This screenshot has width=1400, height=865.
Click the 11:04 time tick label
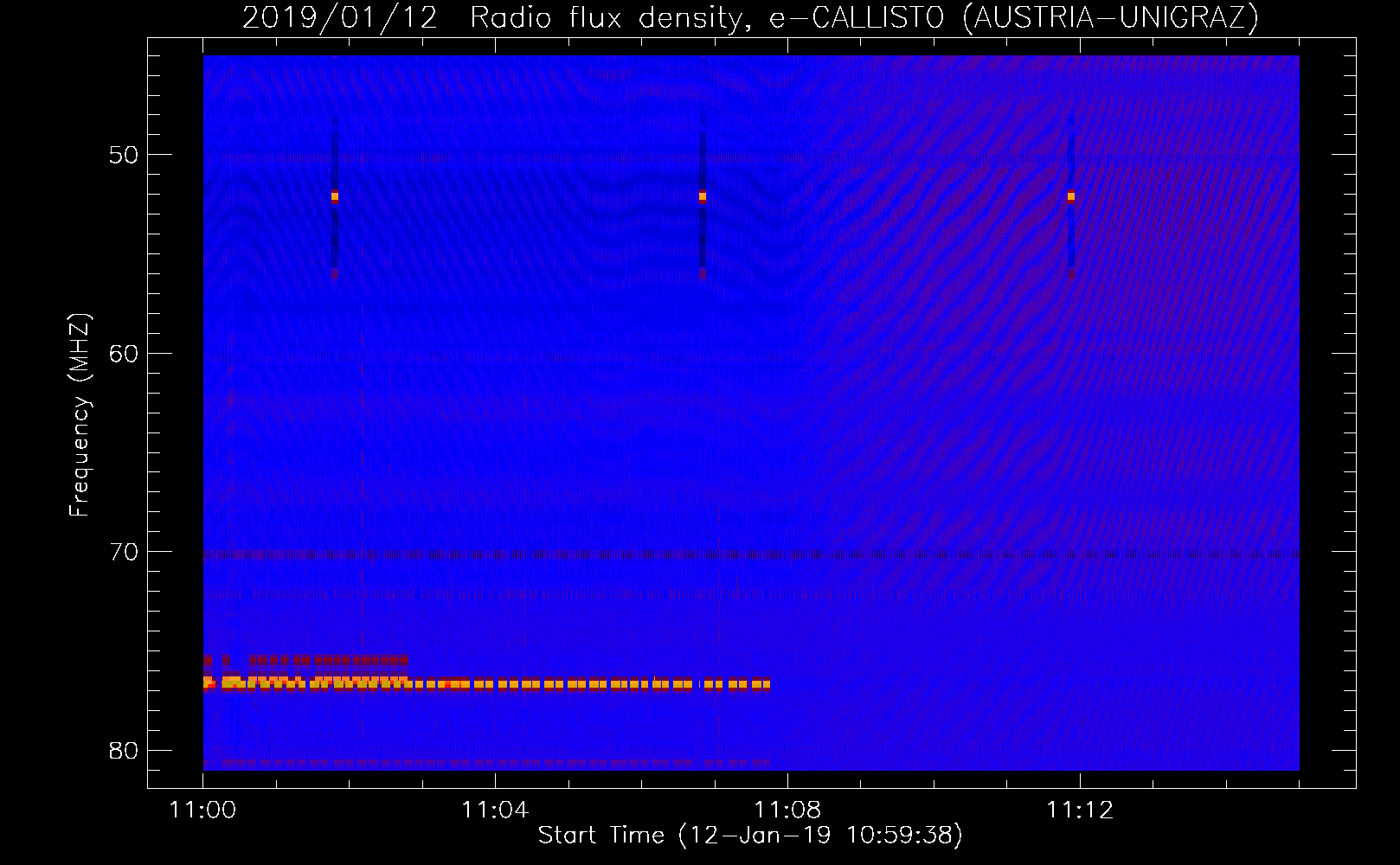[495, 811]
